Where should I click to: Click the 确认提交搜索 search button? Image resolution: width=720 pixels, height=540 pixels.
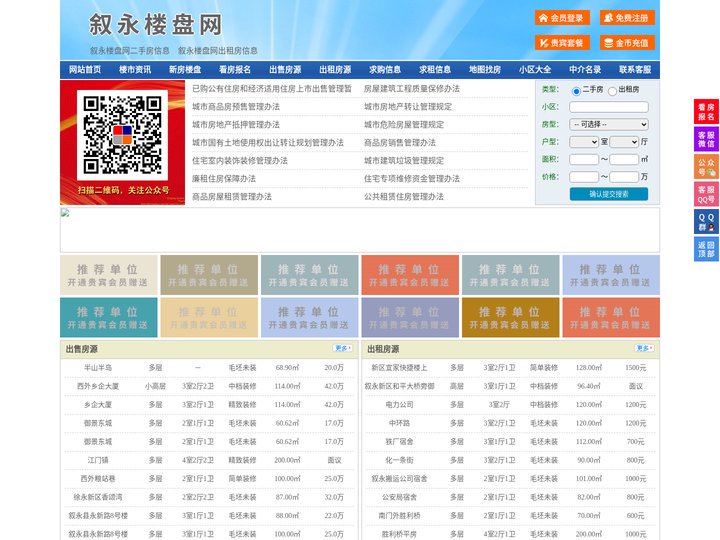(x=609, y=194)
